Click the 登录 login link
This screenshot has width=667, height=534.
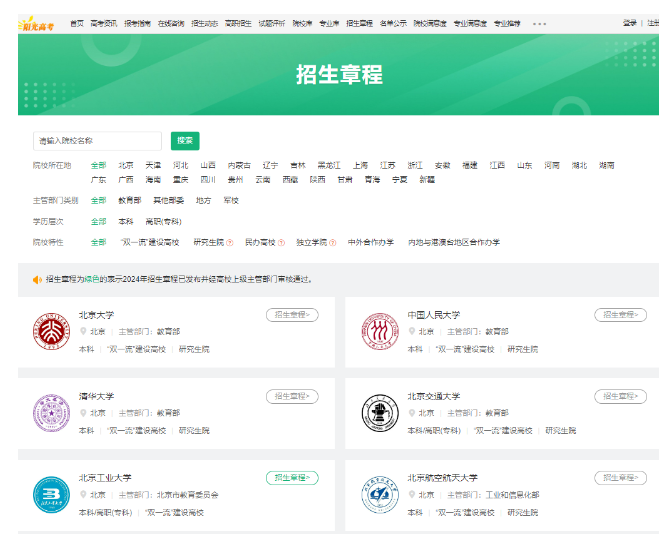630,23
